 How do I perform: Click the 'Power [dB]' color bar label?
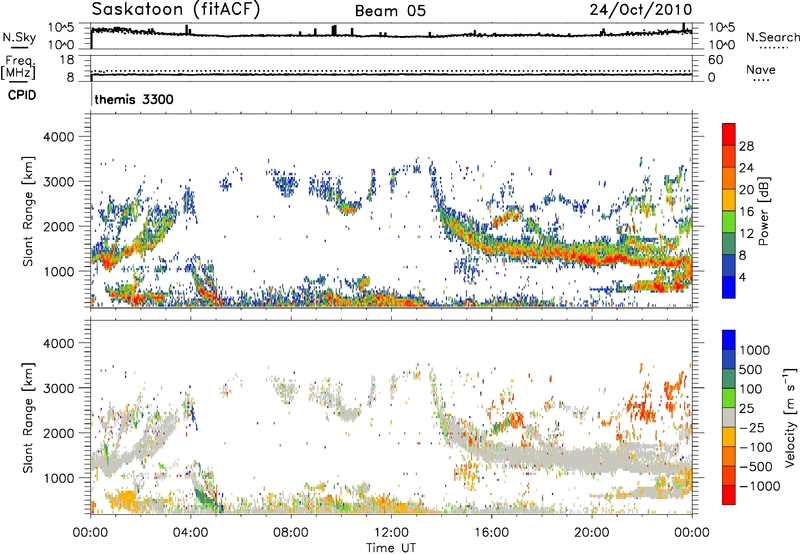pos(763,211)
